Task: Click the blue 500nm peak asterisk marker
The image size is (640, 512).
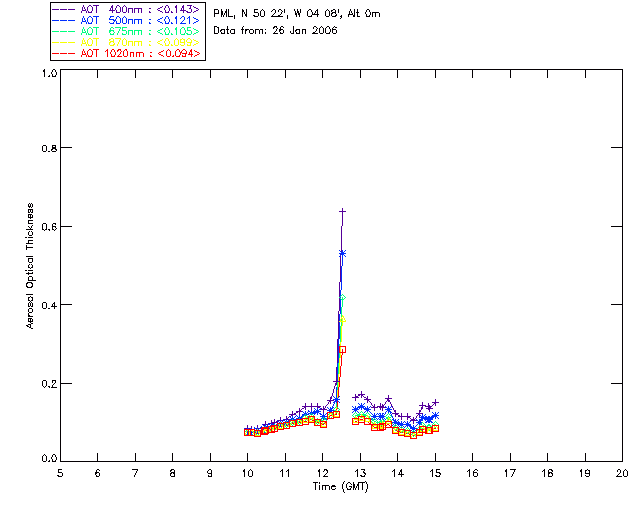Action: (x=342, y=254)
